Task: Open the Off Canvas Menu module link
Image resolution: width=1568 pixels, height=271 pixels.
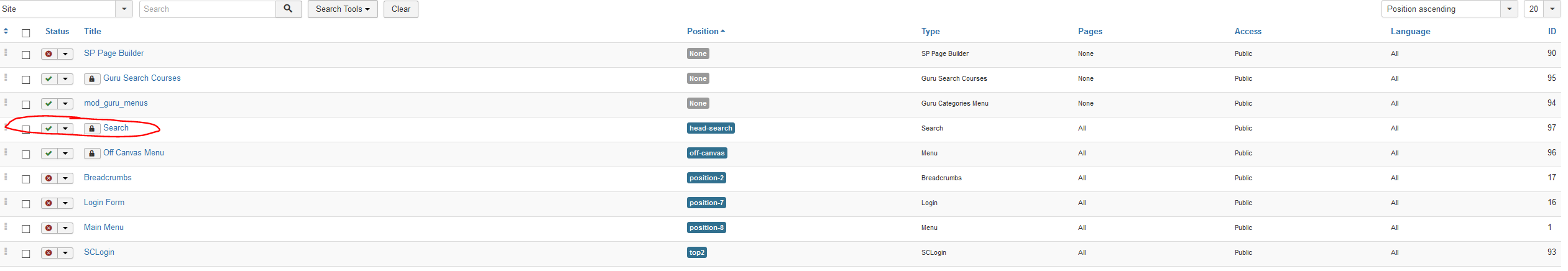Action: pos(134,152)
